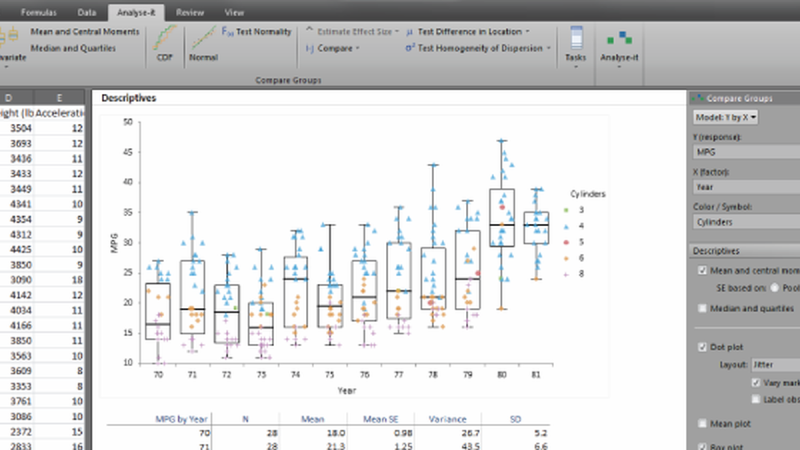
Task: Click the Mean SE column header
Action: (381, 419)
